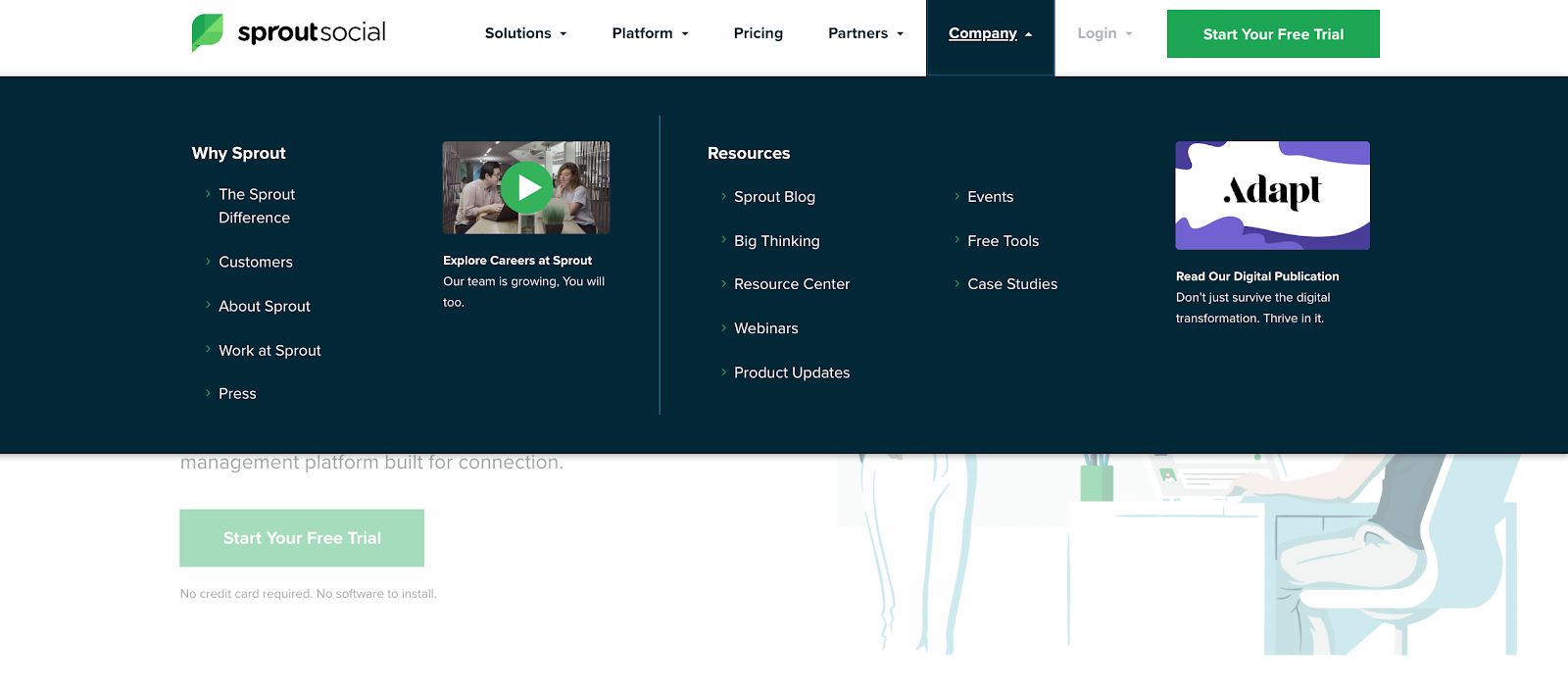The image size is (1568, 690).
Task: Open the Free Tools link
Action: click(x=1003, y=240)
